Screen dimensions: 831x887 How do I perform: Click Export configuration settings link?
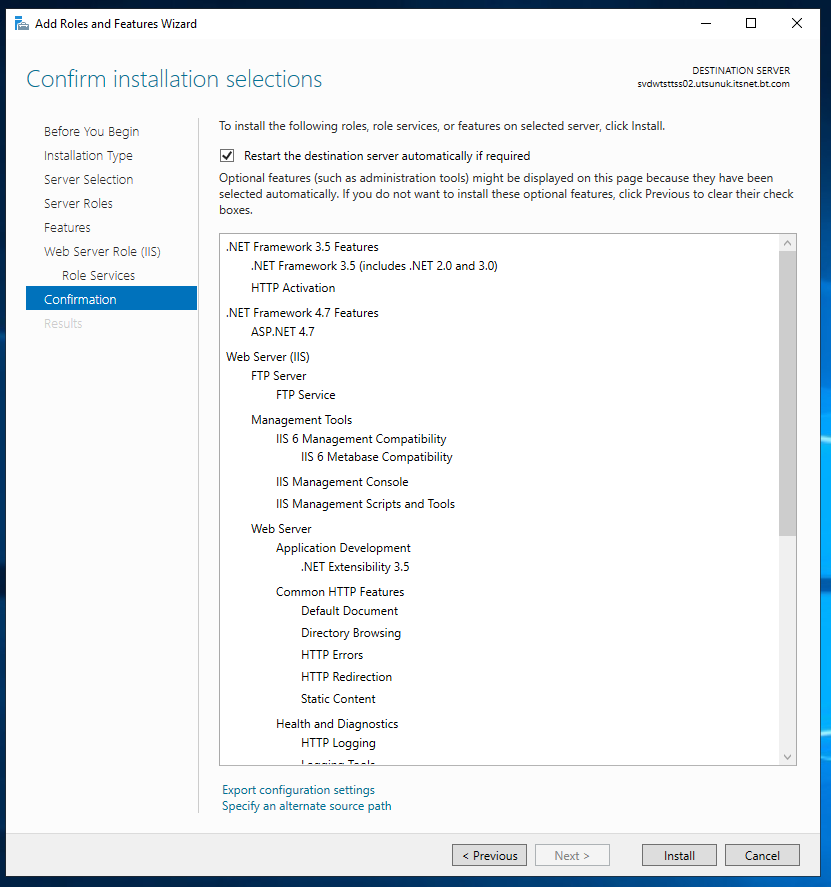click(298, 790)
